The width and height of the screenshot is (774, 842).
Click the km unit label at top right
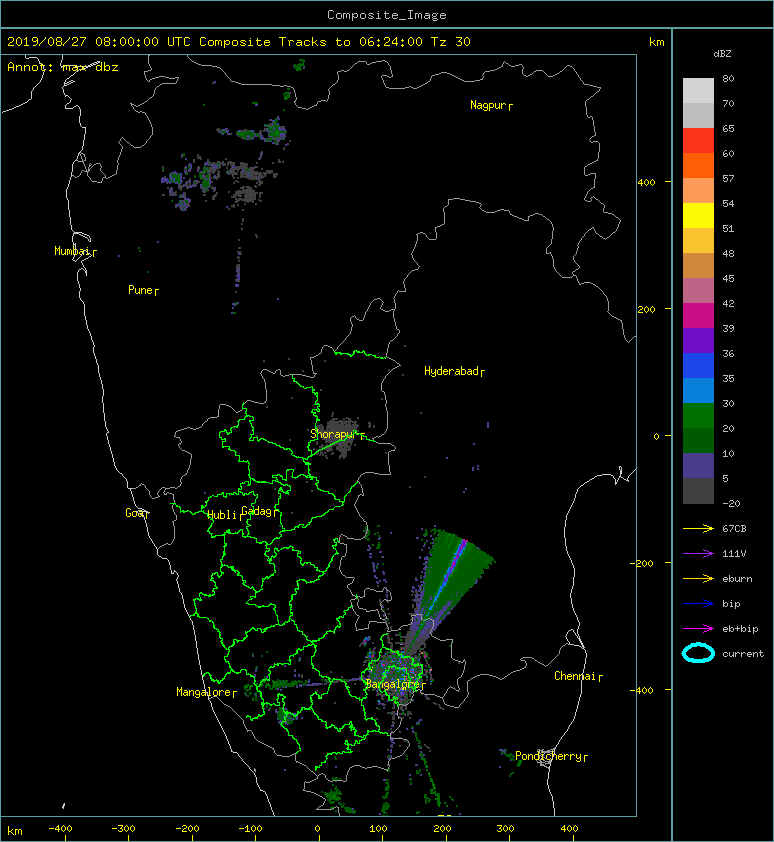pyautogui.click(x=656, y=42)
